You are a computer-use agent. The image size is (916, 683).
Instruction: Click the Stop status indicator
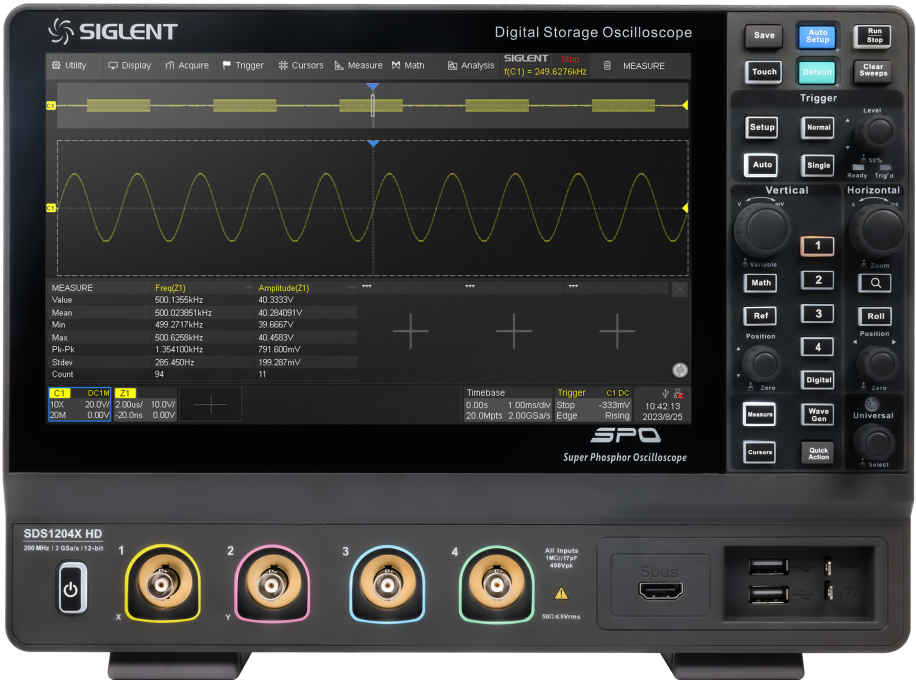click(x=570, y=59)
